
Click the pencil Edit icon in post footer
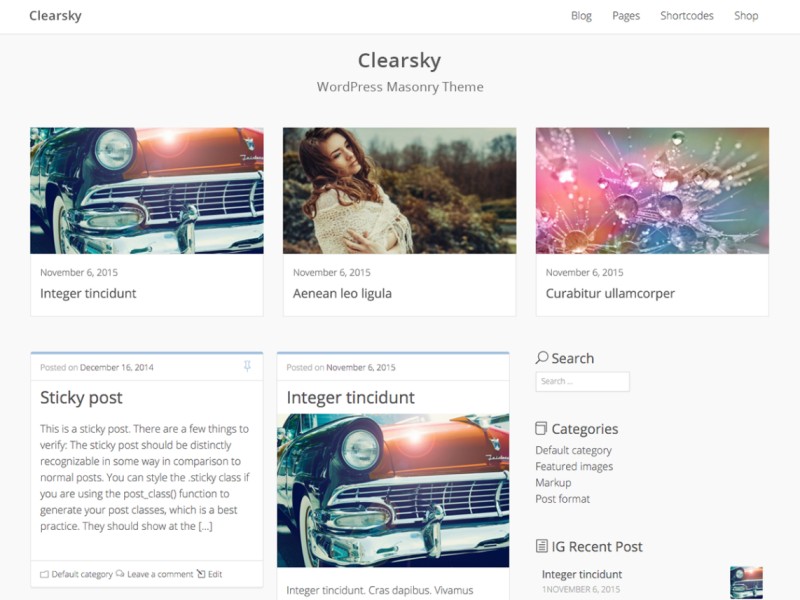(201, 574)
